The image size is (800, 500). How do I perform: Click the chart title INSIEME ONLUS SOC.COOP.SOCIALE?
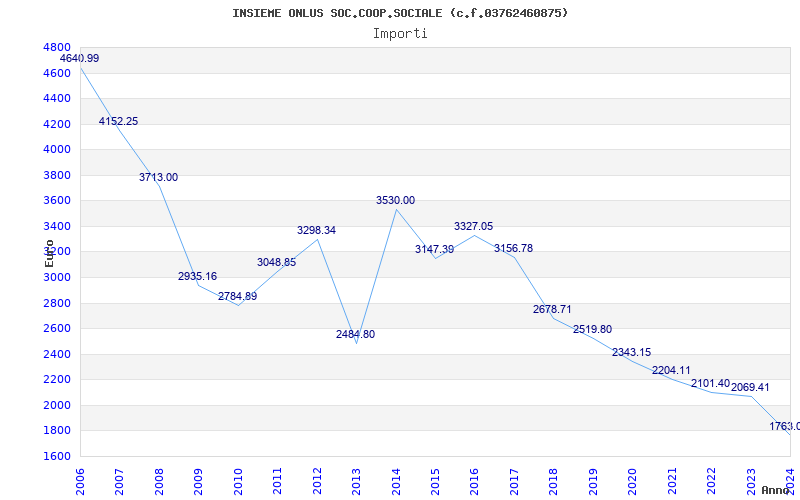point(400,13)
